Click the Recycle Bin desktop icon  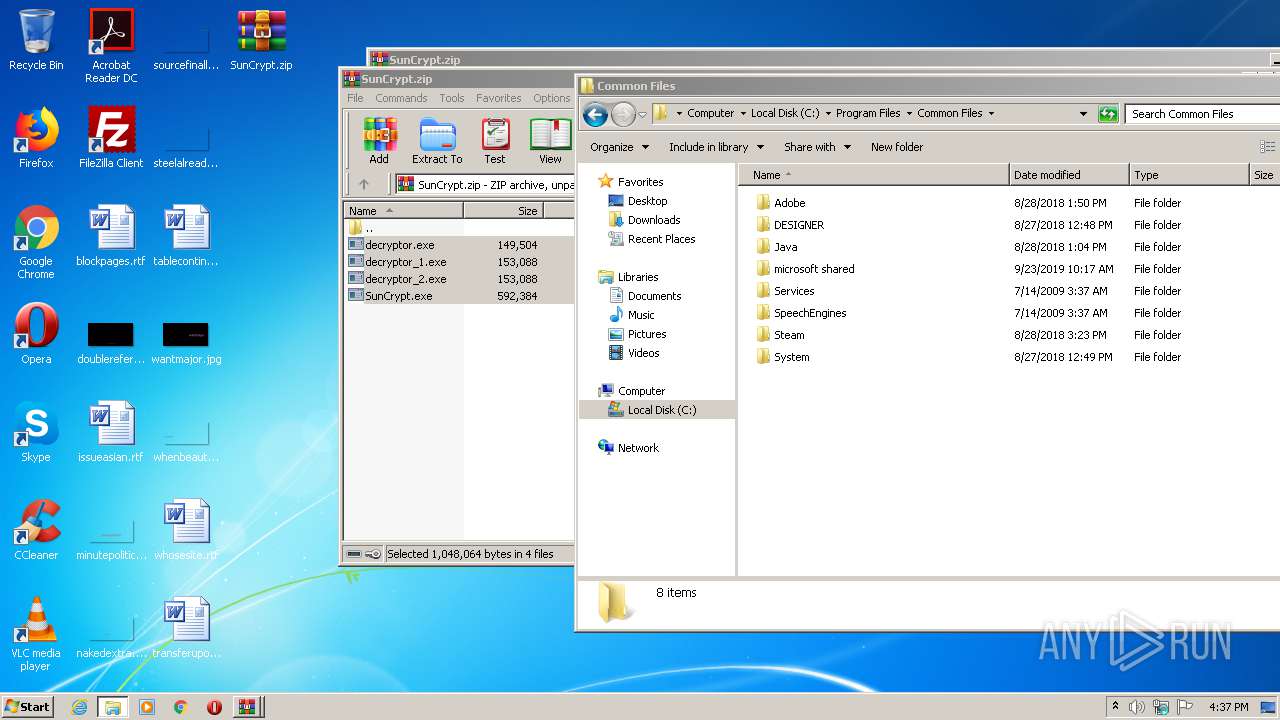tap(36, 40)
